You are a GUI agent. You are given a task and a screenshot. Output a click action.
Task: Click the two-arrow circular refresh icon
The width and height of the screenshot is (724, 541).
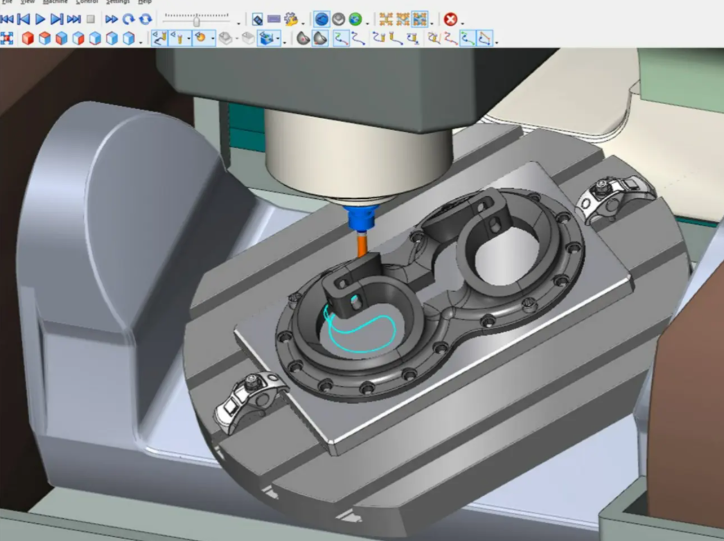click(x=145, y=19)
